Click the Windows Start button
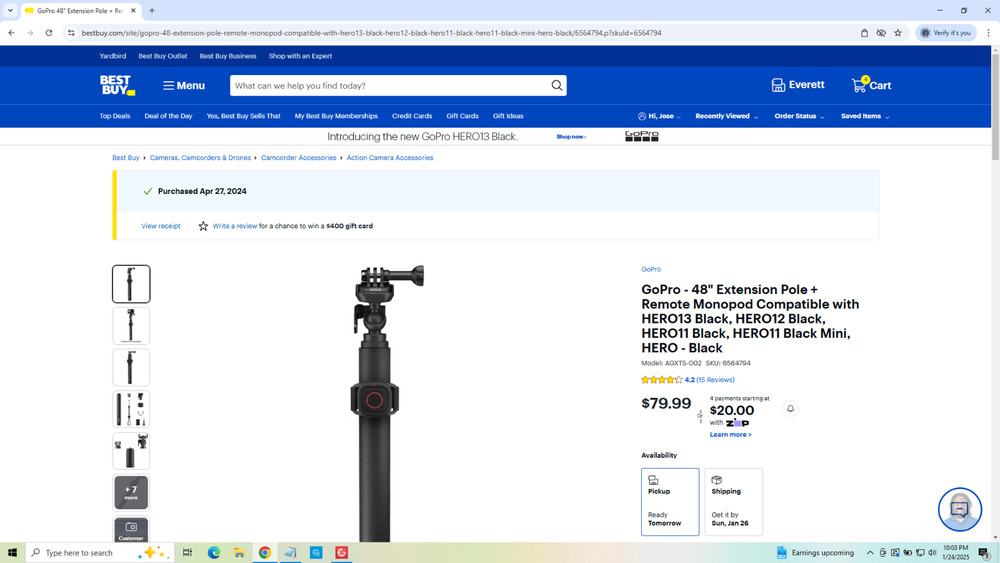Image resolution: width=1000 pixels, height=563 pixels. (12, 553)
